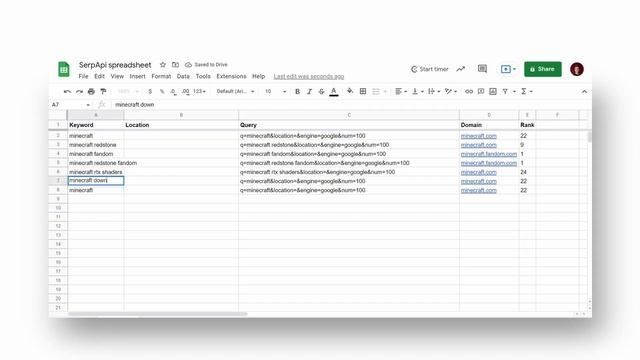Open the font size 10 dropdown
This screenshot has height=360, width=640.
point(275,91)
